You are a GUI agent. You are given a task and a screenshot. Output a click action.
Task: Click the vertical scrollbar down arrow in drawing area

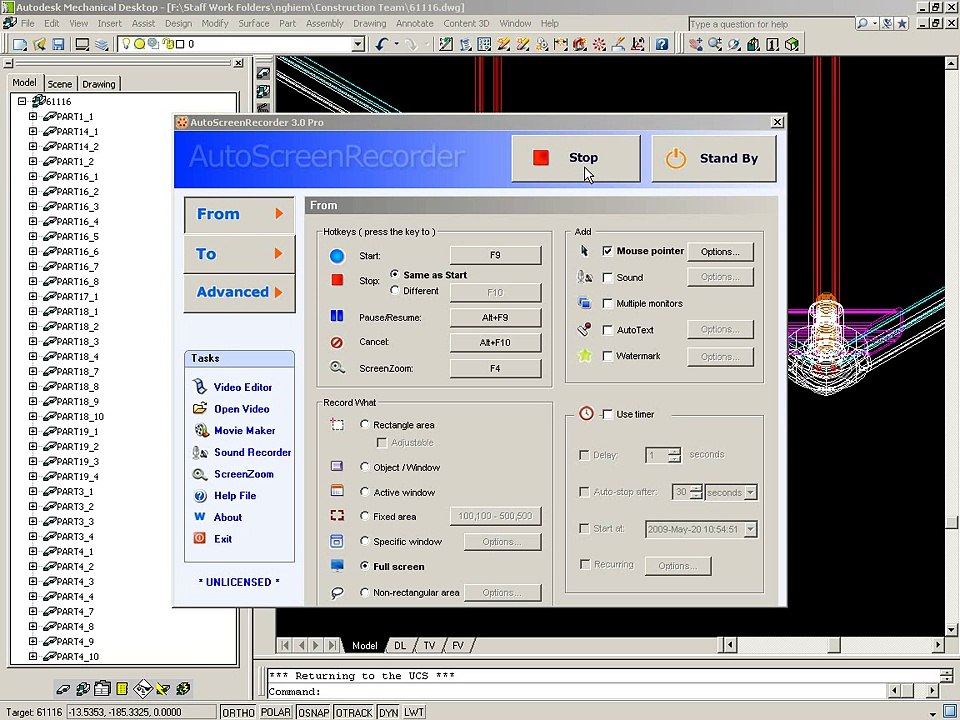(x=951, y=629)
